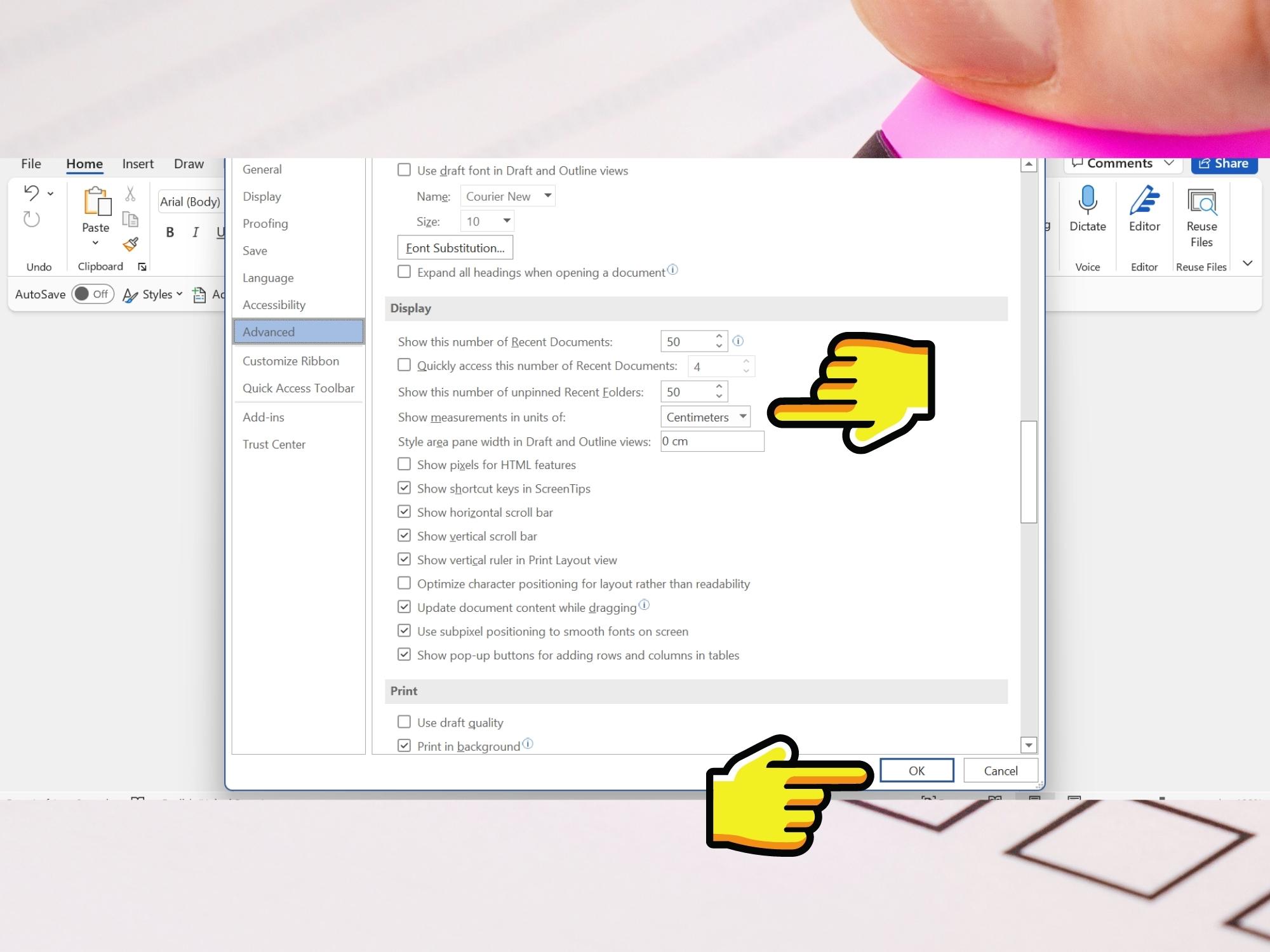Click the Format Painter brush icon
Image resolution: width=1270 pixels, height=952 pixels.
pos(131,244)
